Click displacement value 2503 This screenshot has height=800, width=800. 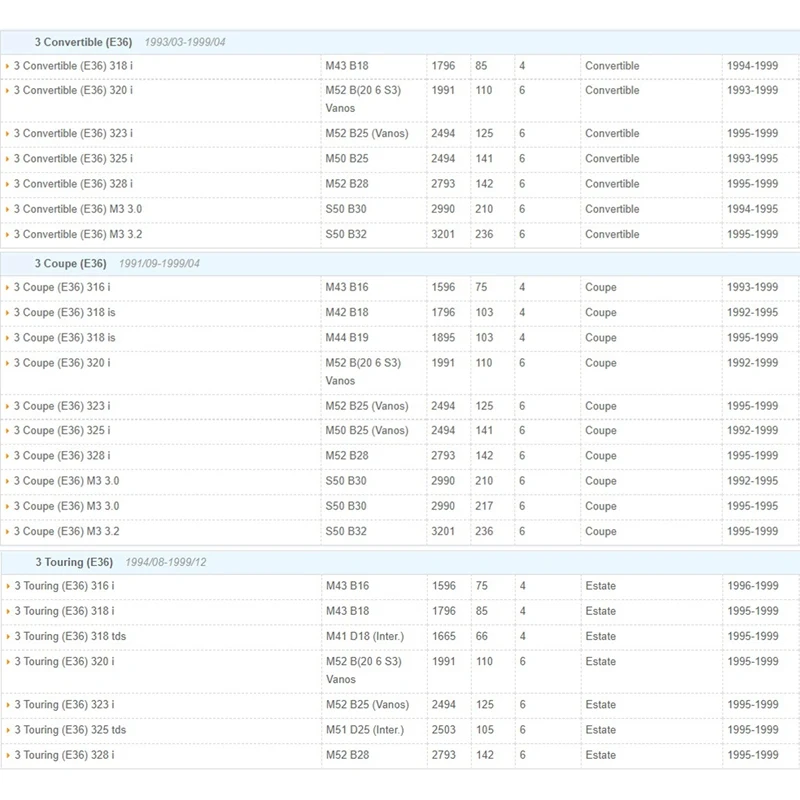coord(444,730)
